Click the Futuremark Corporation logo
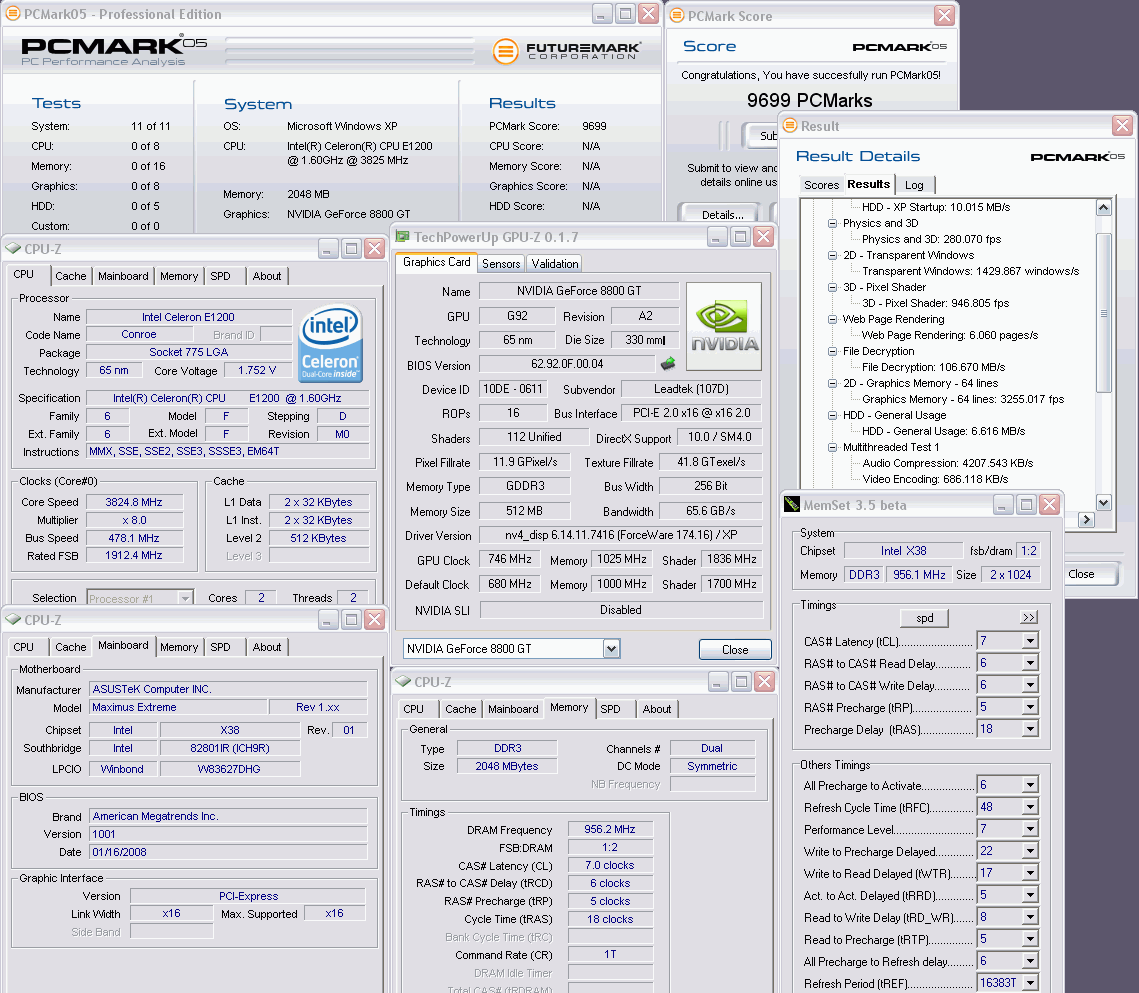 (567, 51)
